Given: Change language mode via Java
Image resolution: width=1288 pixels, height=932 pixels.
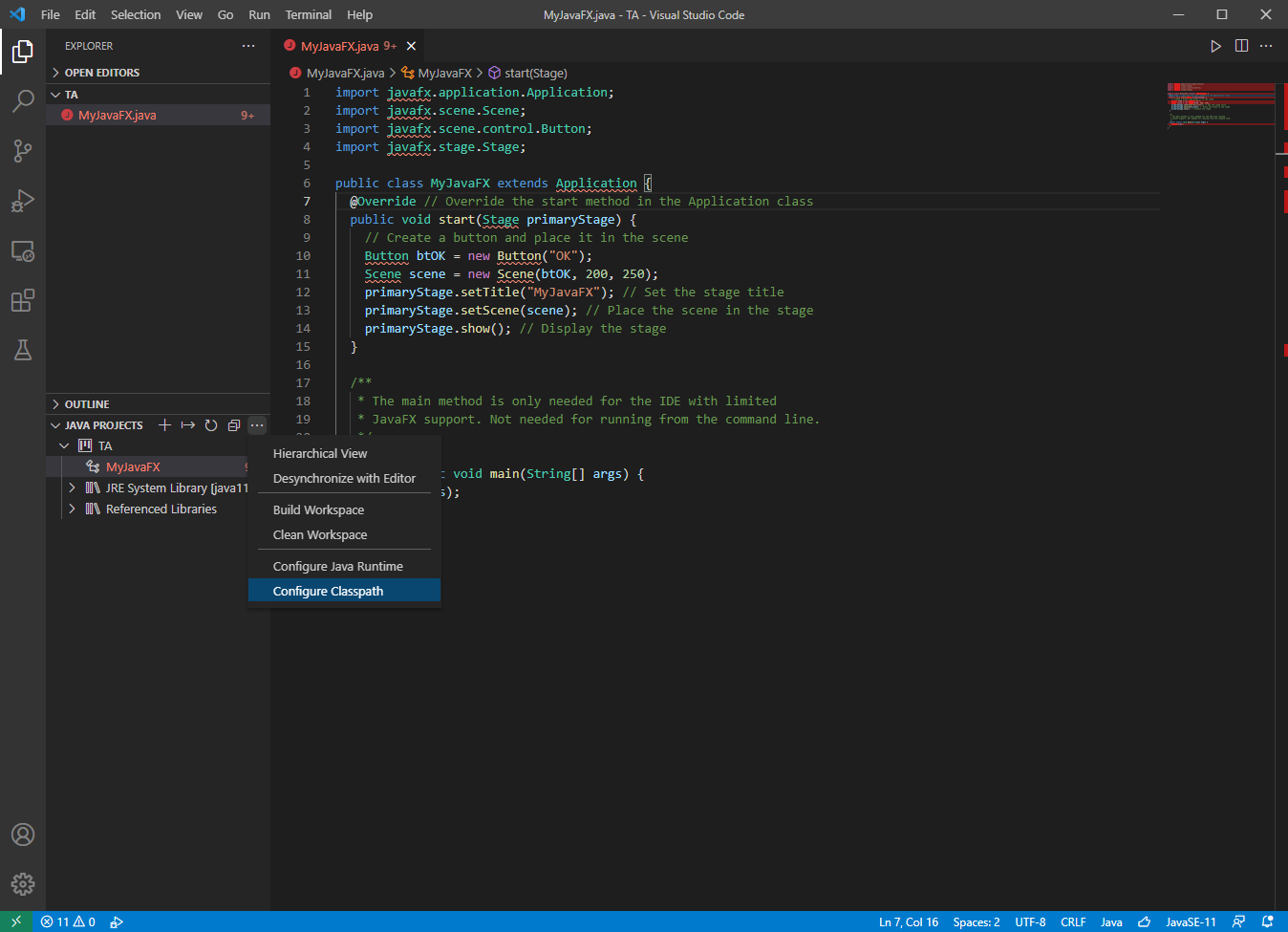Looking at the screenshot, I should 1111,921.
